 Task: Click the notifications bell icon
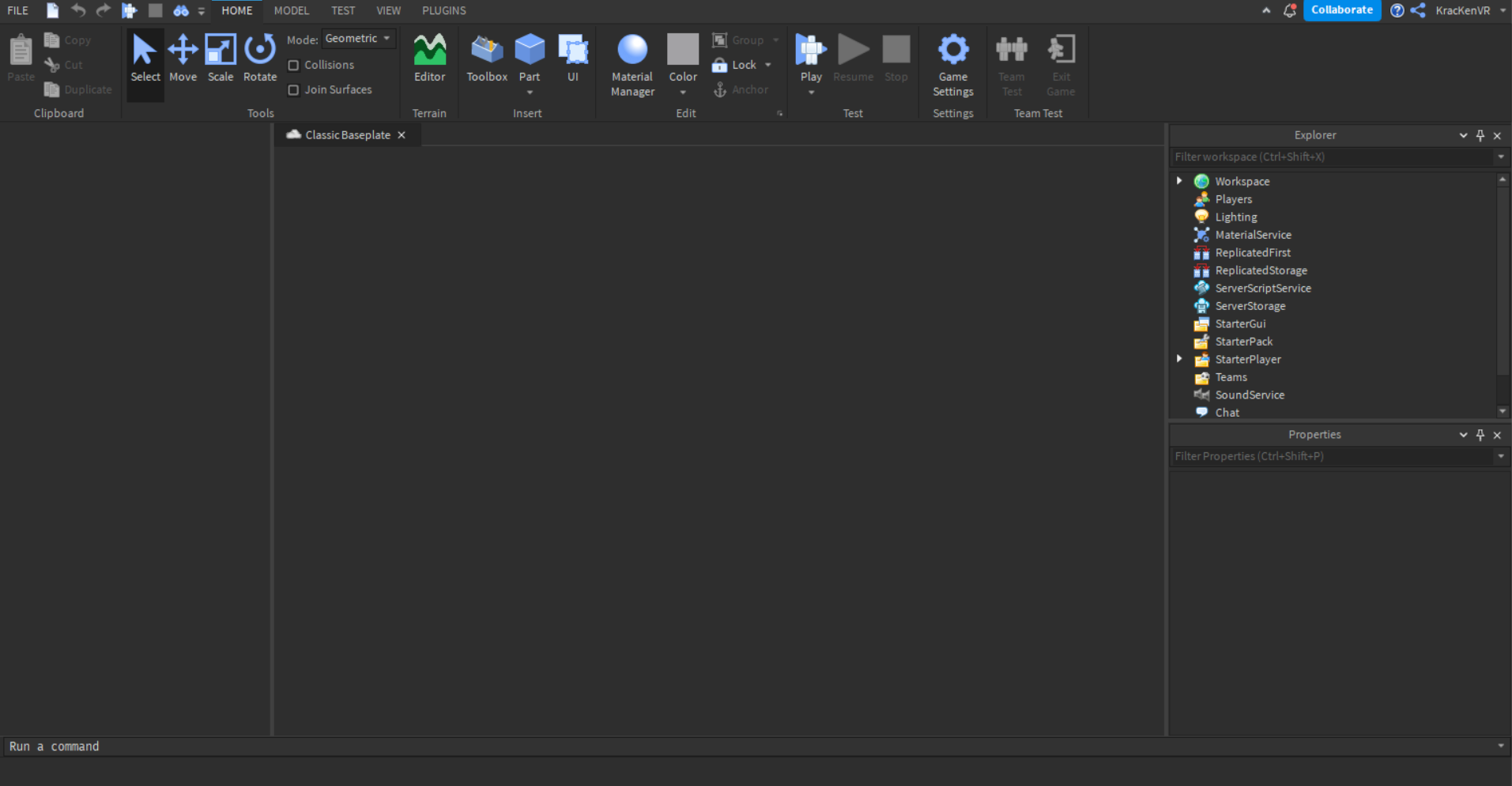[1289, 10]
